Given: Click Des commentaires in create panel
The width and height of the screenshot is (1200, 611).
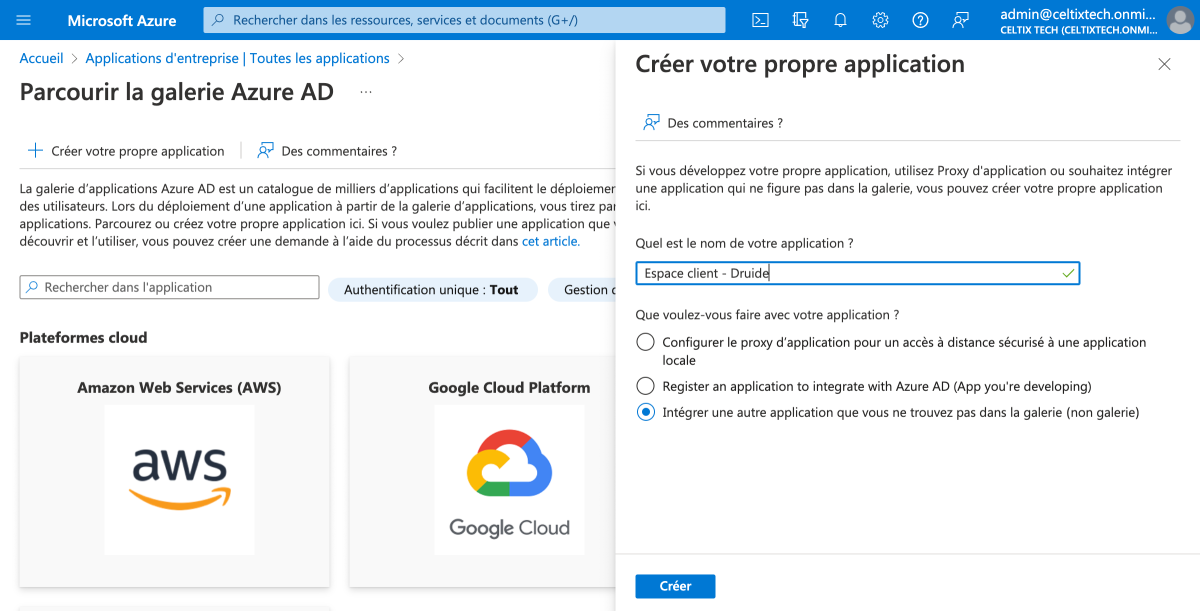Looking at the screenshot, I should click(725, 123).
